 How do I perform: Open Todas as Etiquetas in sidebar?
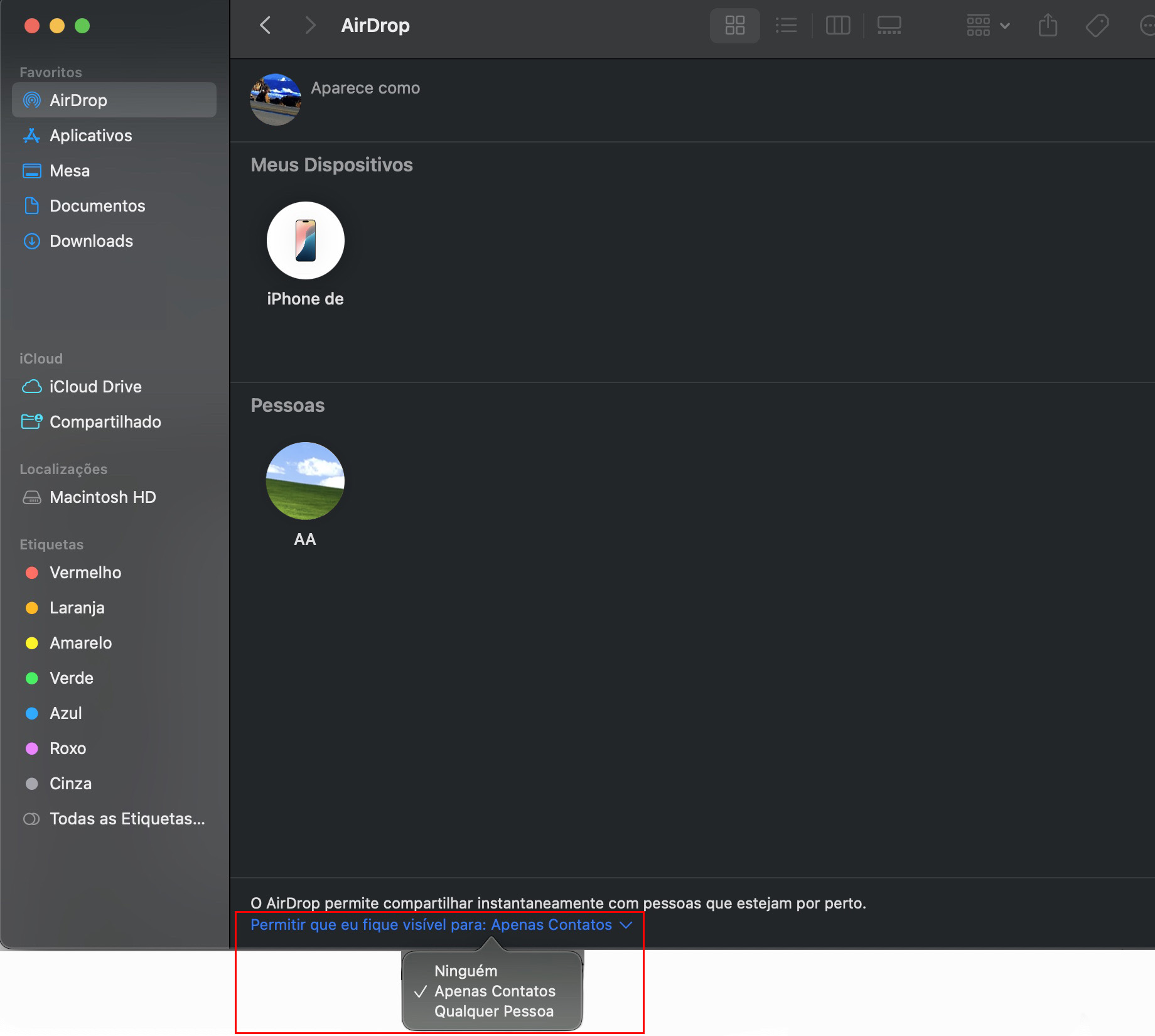pyautogui.click(x=127, y=819)
